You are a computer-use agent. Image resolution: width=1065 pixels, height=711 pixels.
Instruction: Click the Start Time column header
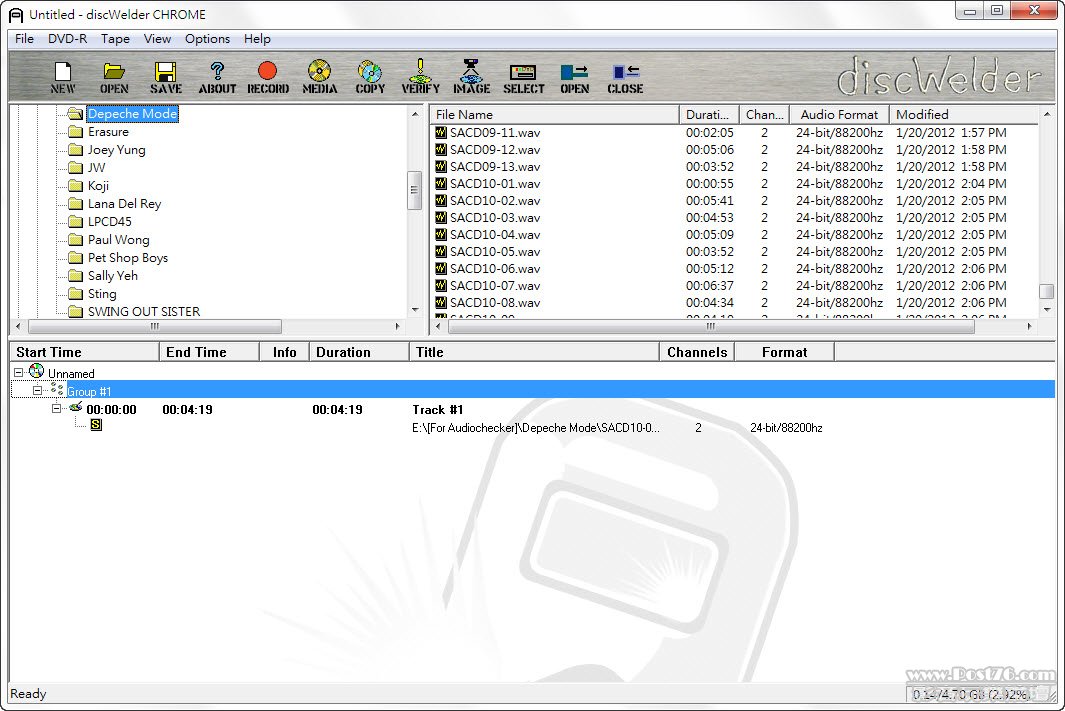point(84,352)
